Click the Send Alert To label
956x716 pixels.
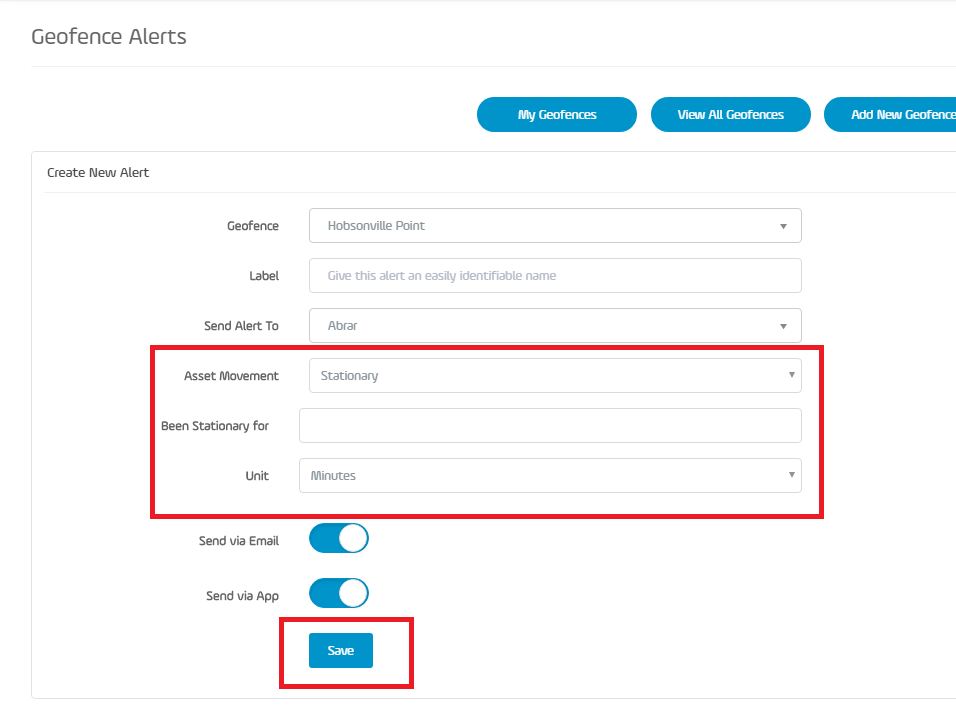241,326
